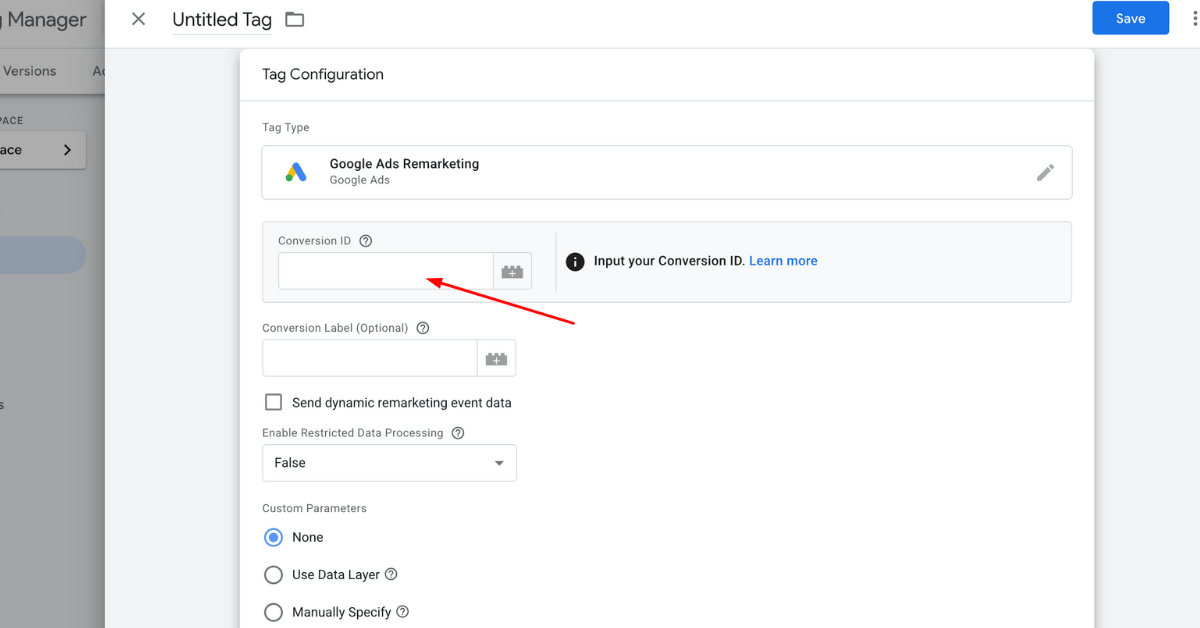Click the Save button
This screenshot has width=1200, height=628.
click(x=1130, y=19)
